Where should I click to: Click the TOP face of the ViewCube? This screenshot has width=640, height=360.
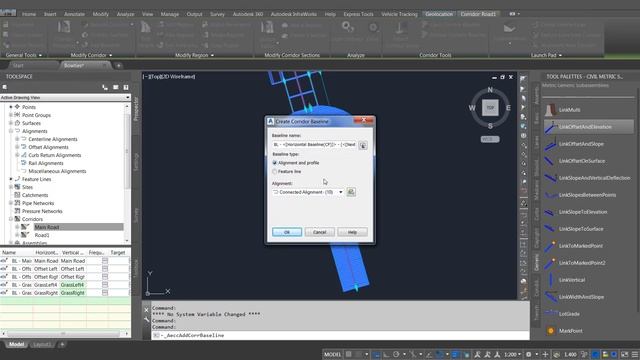click(490, 108)
